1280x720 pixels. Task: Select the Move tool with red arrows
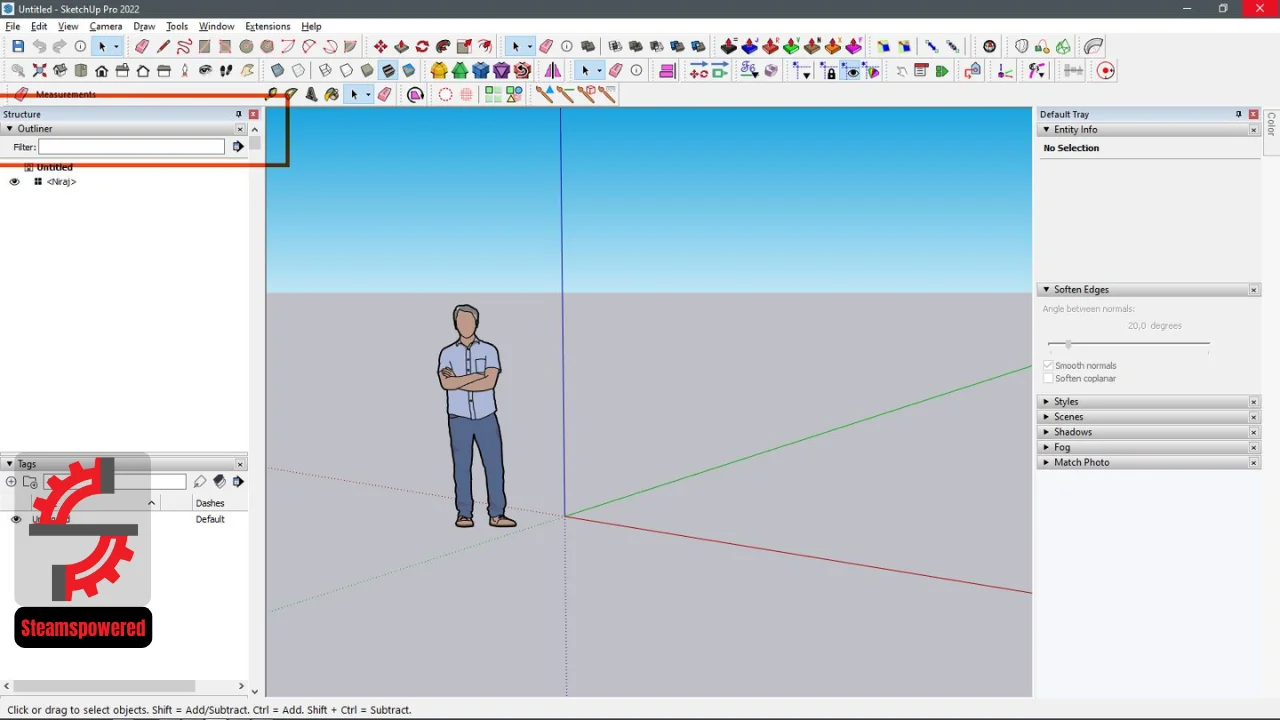[x=380, y=46]
